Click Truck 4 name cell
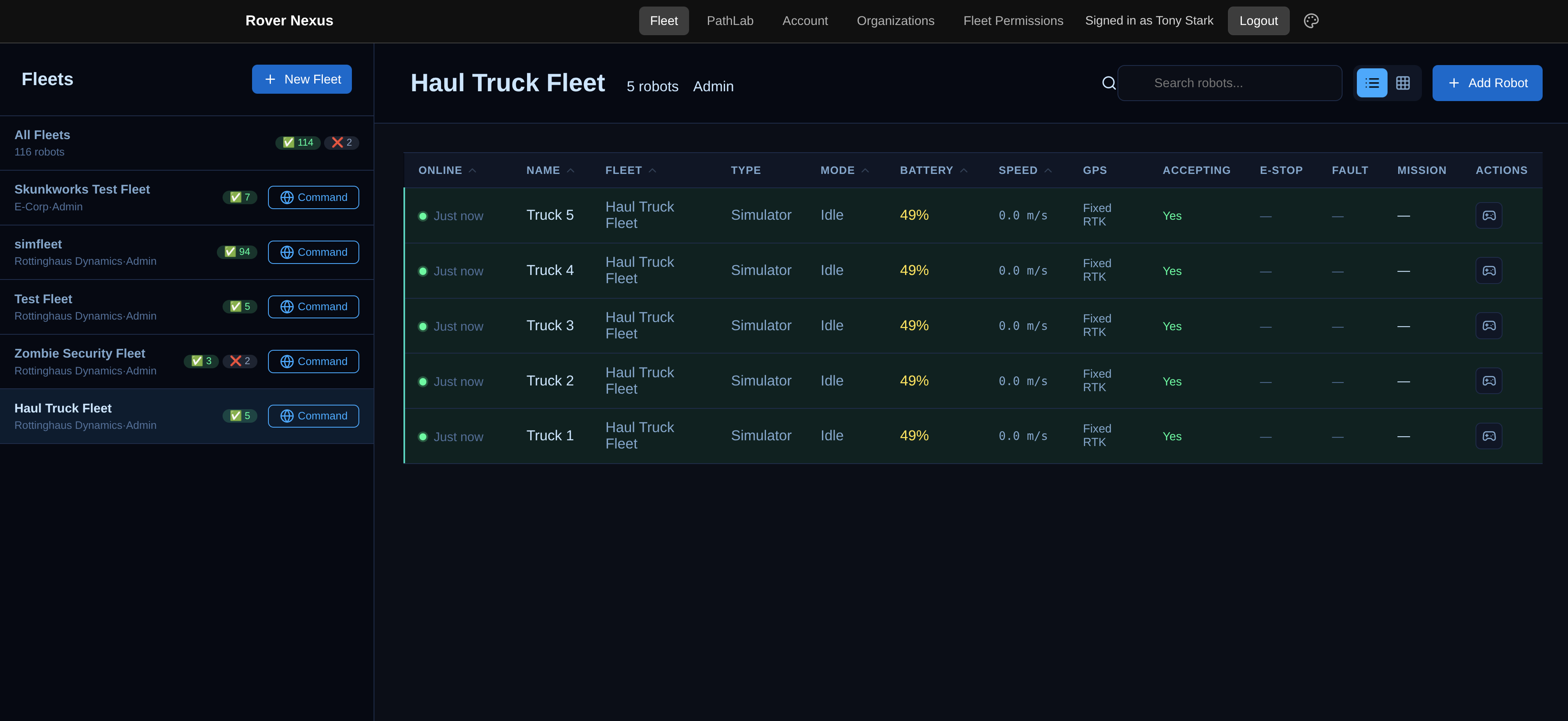Image resolution: width=1568 pixels, height=721 pixels. pyautogui.click(x=550, y=270)
